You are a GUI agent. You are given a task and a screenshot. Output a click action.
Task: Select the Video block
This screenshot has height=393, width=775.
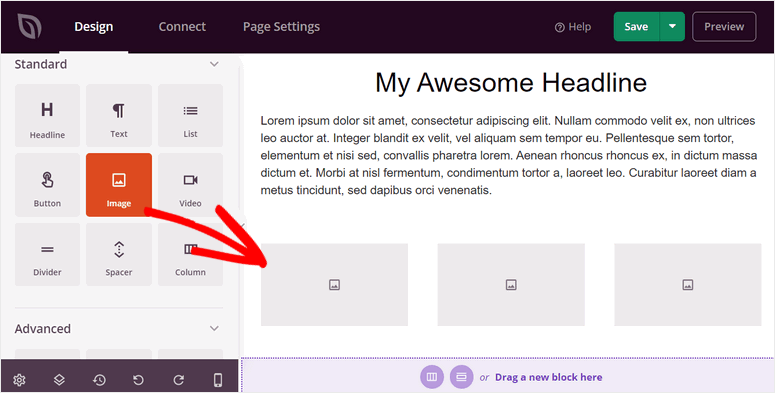click(190, 185)
